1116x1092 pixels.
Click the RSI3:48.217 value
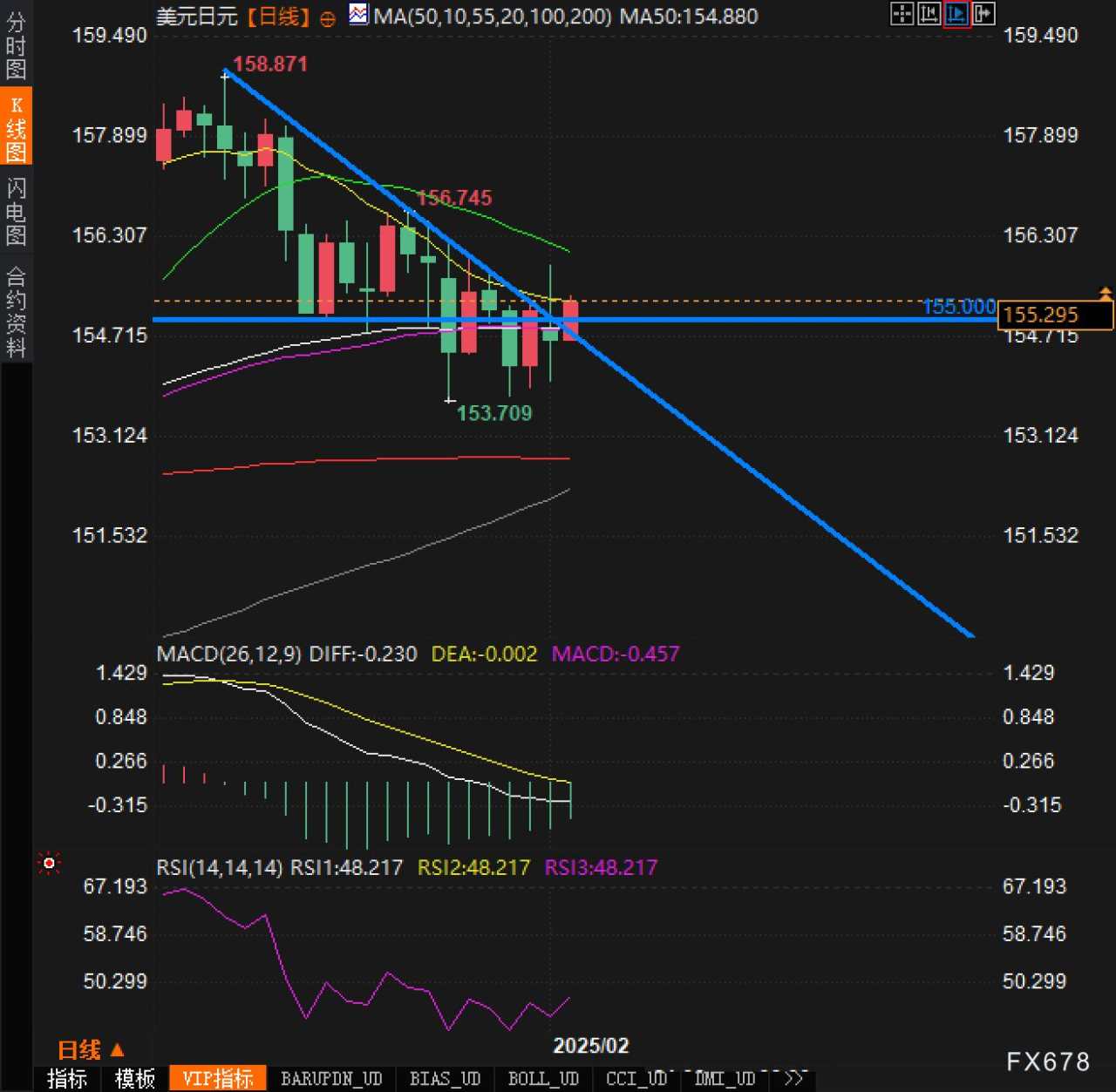601,867
